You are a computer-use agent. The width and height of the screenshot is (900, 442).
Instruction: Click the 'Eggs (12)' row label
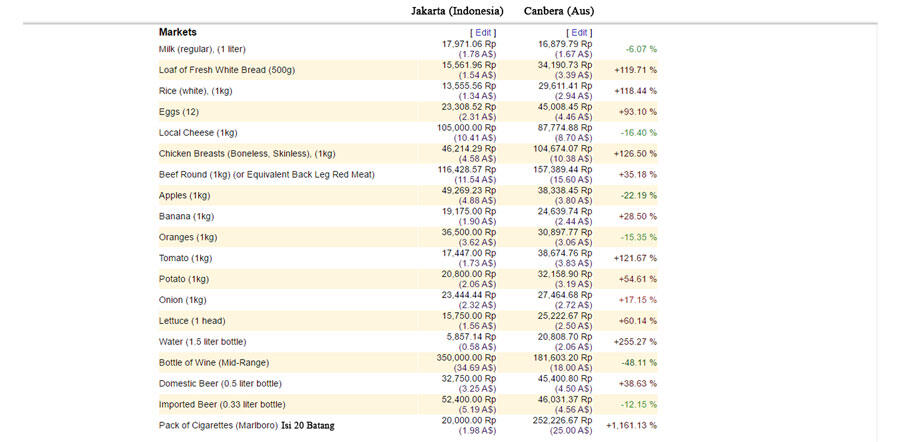coord(179,112)
